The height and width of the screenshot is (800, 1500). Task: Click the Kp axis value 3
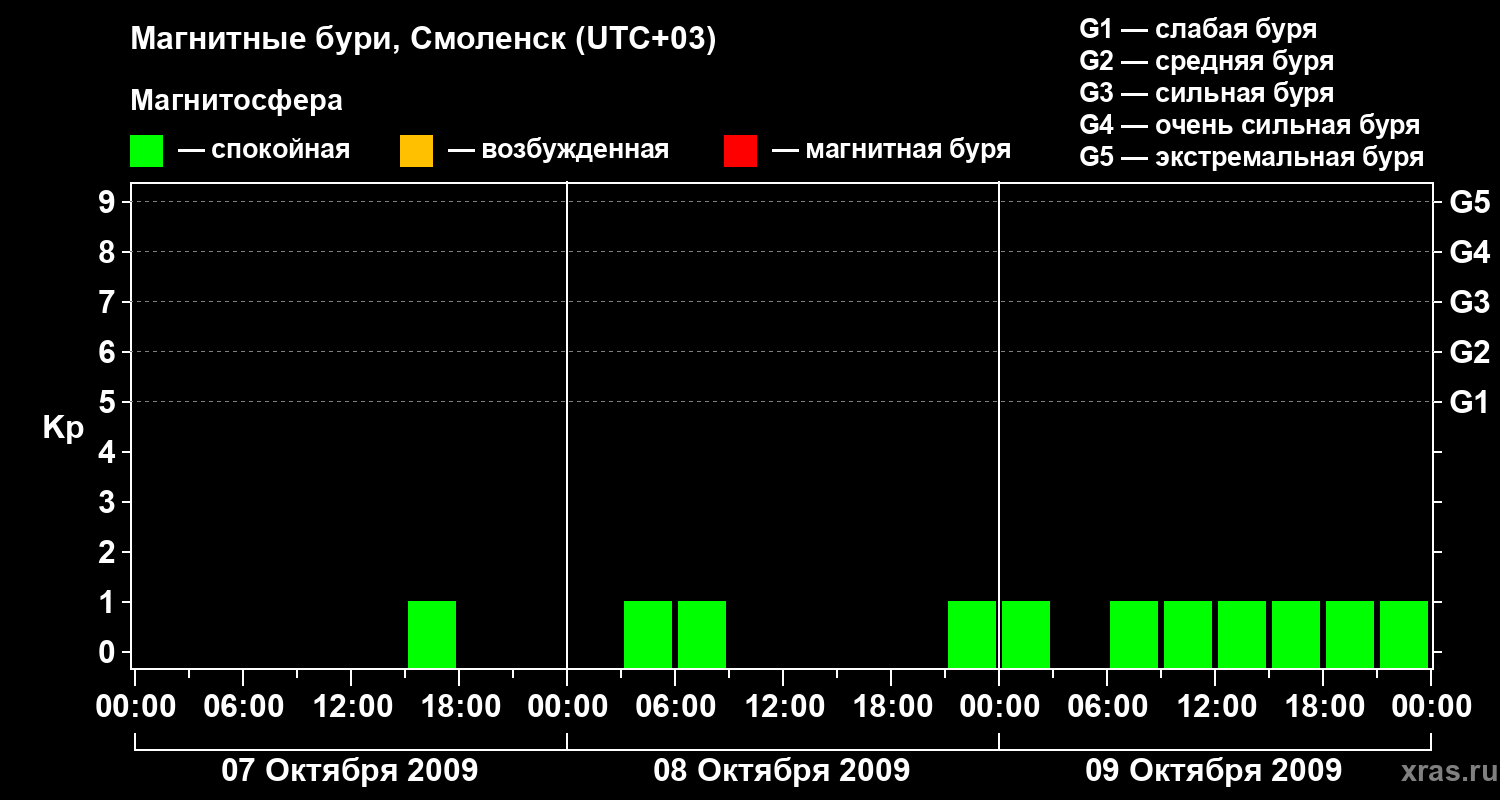(108, 502)
